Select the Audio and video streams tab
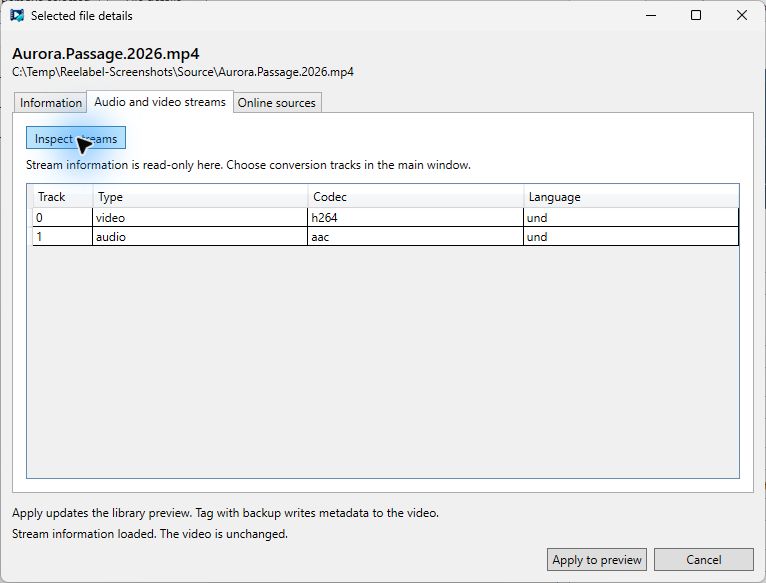 click(x=160, y=102)
